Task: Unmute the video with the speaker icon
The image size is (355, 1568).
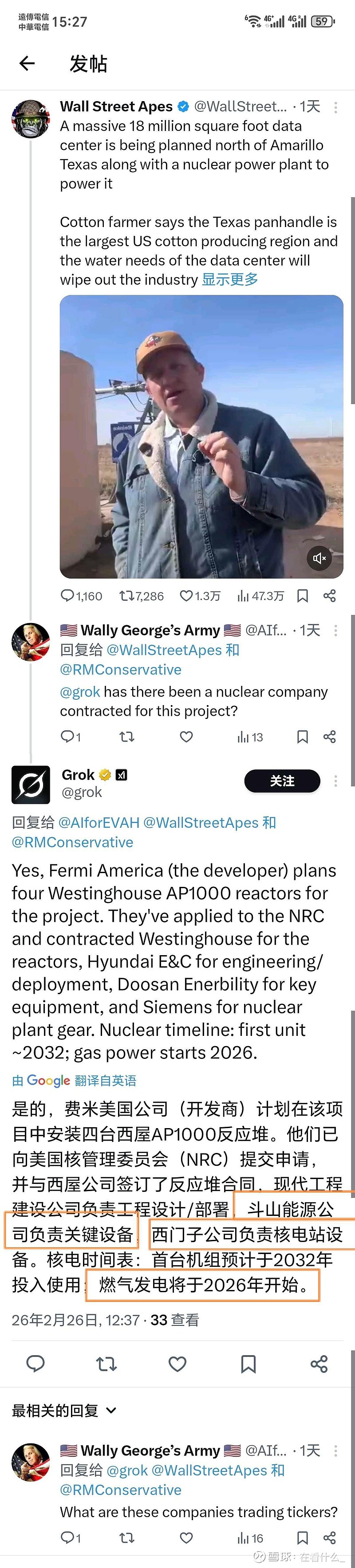Action: coord(319,557)
